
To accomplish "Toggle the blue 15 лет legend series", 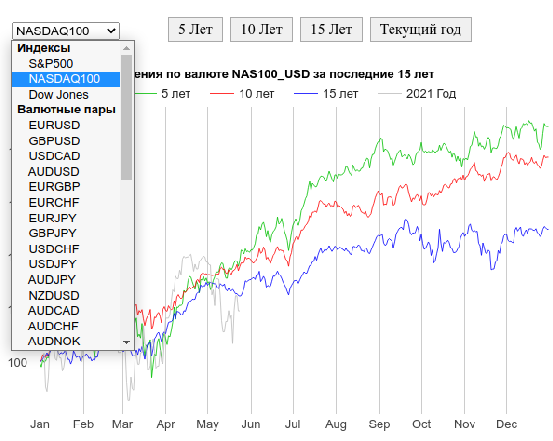I will pos(326,94).
